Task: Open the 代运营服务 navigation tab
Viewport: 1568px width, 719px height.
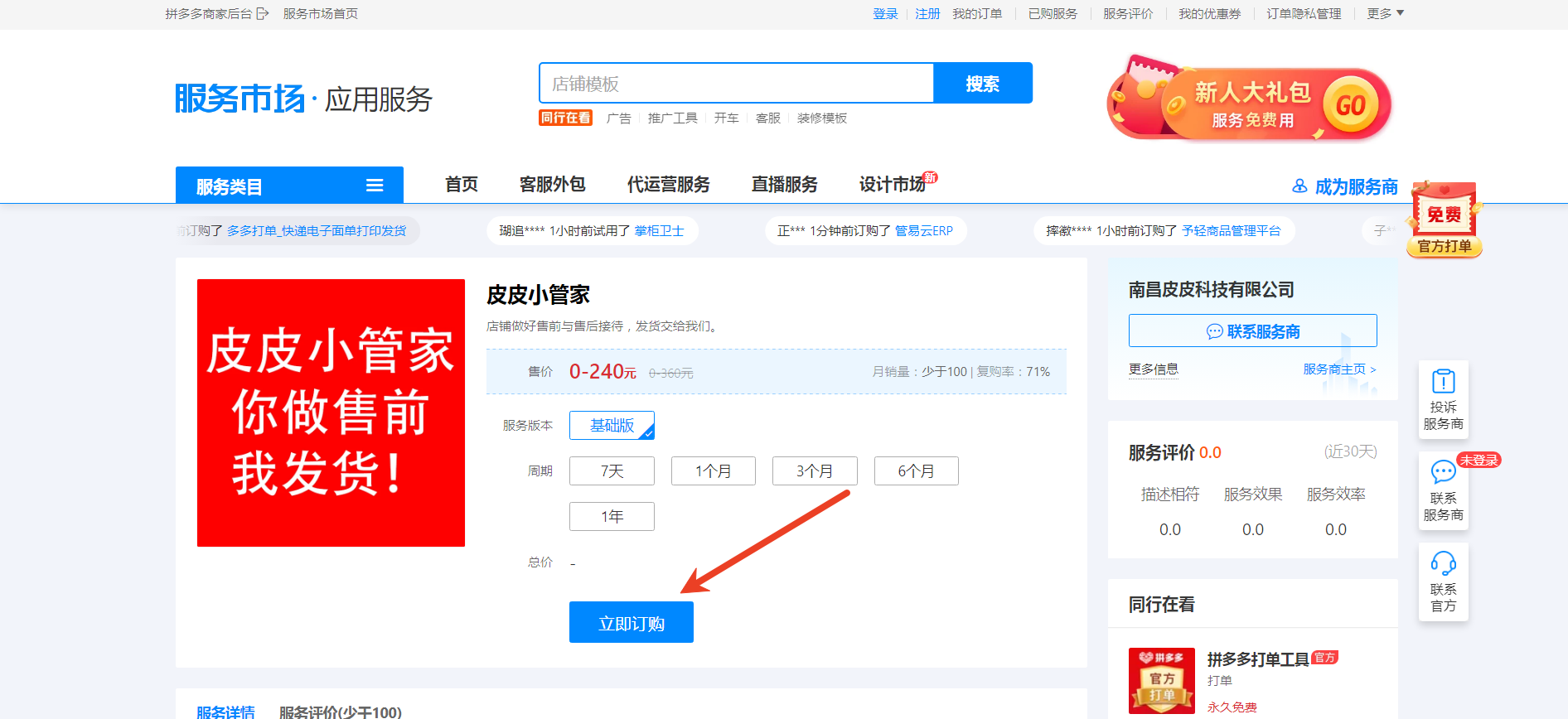Action: tap(668, 184)
